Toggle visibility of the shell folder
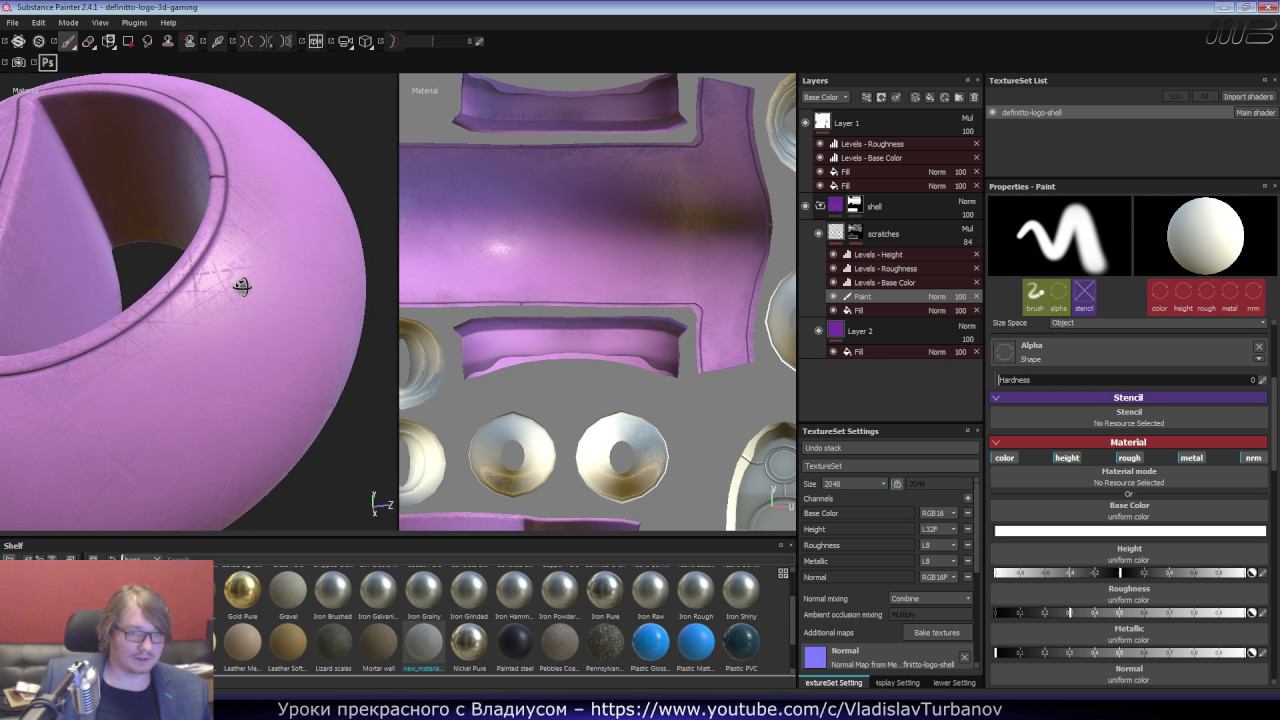1280x720 pixels. click(x=805, y=206)
